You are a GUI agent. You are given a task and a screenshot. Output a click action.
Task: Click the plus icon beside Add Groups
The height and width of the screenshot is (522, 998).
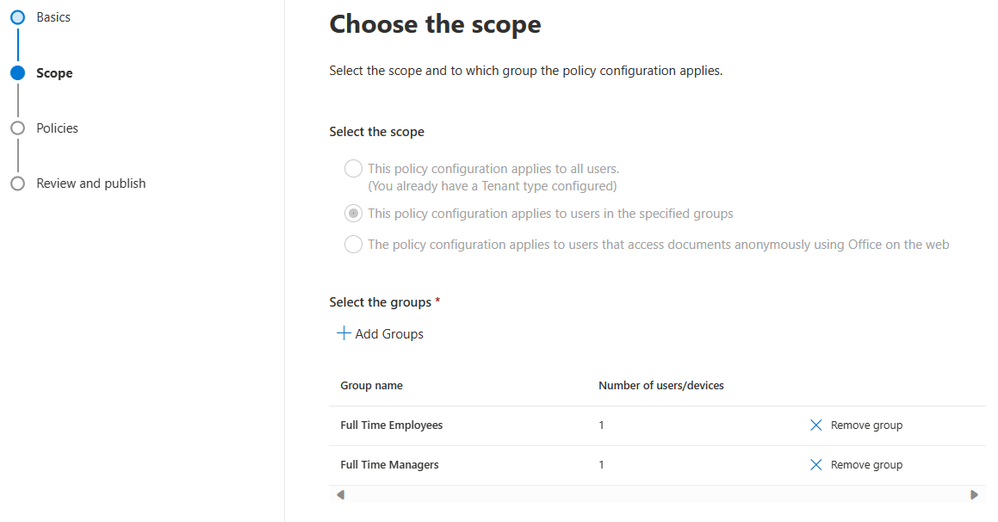344,333
